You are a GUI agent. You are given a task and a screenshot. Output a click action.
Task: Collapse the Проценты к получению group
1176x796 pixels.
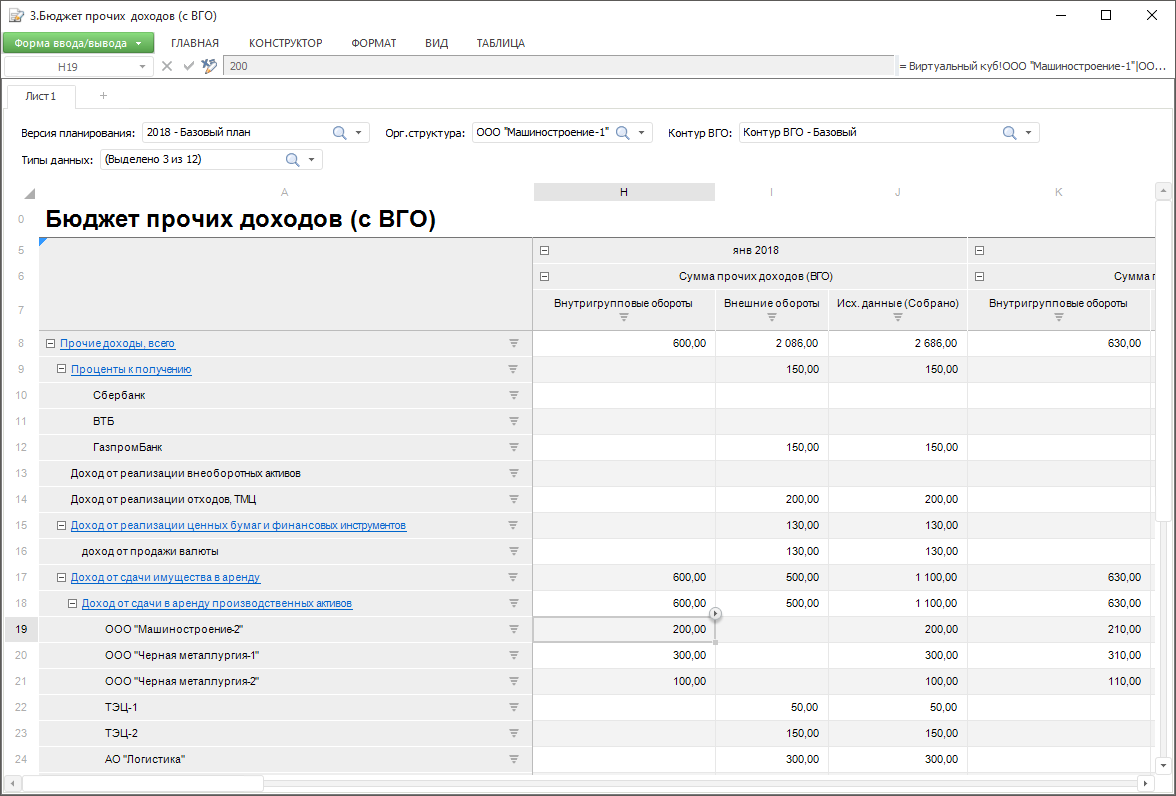[x=61, y=370]
